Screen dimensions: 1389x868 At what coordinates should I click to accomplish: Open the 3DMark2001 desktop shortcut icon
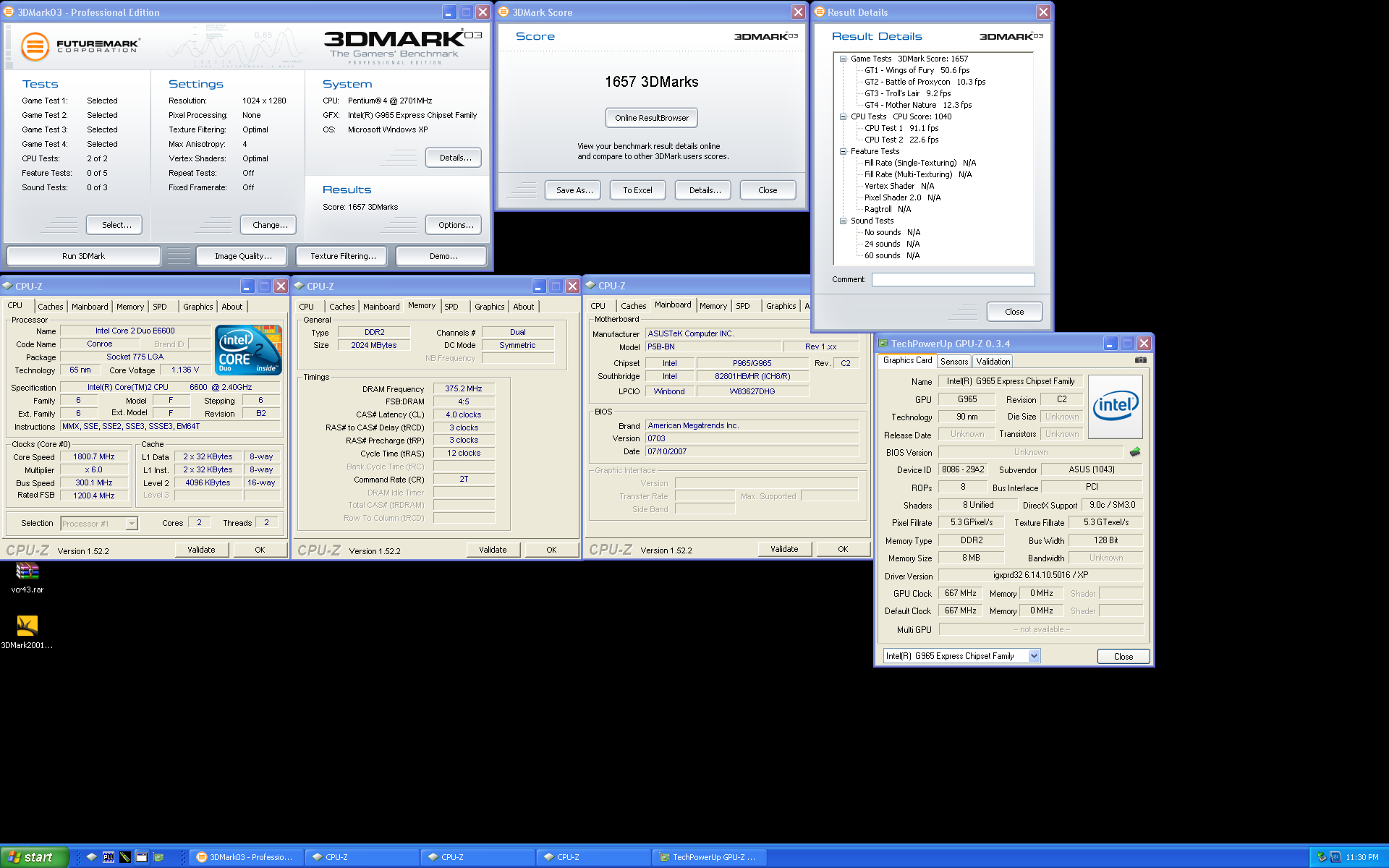pos(27,626)
